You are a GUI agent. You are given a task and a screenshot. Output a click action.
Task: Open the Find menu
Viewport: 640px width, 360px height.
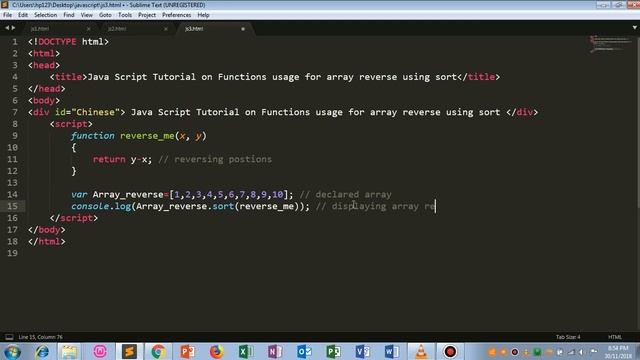(69, 15)
